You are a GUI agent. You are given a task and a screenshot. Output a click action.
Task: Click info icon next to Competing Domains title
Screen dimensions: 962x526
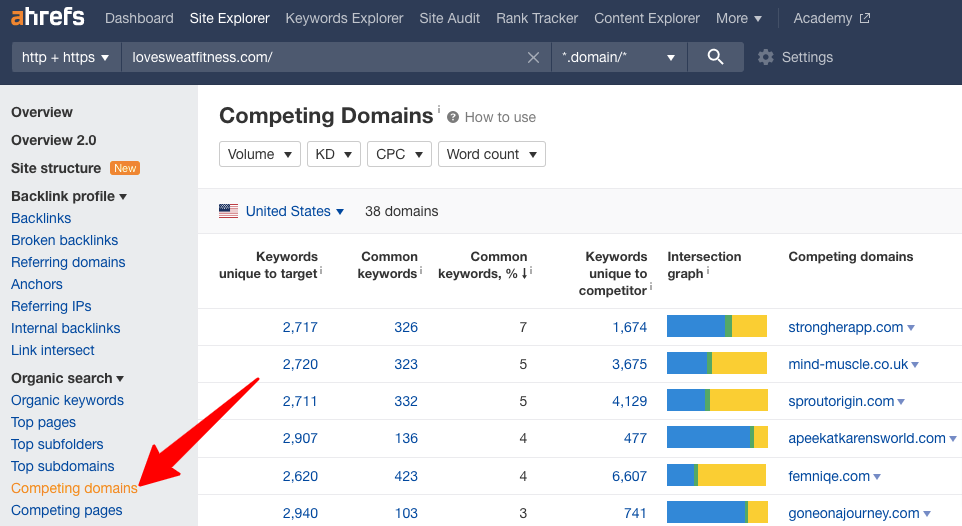click(439, 109)
